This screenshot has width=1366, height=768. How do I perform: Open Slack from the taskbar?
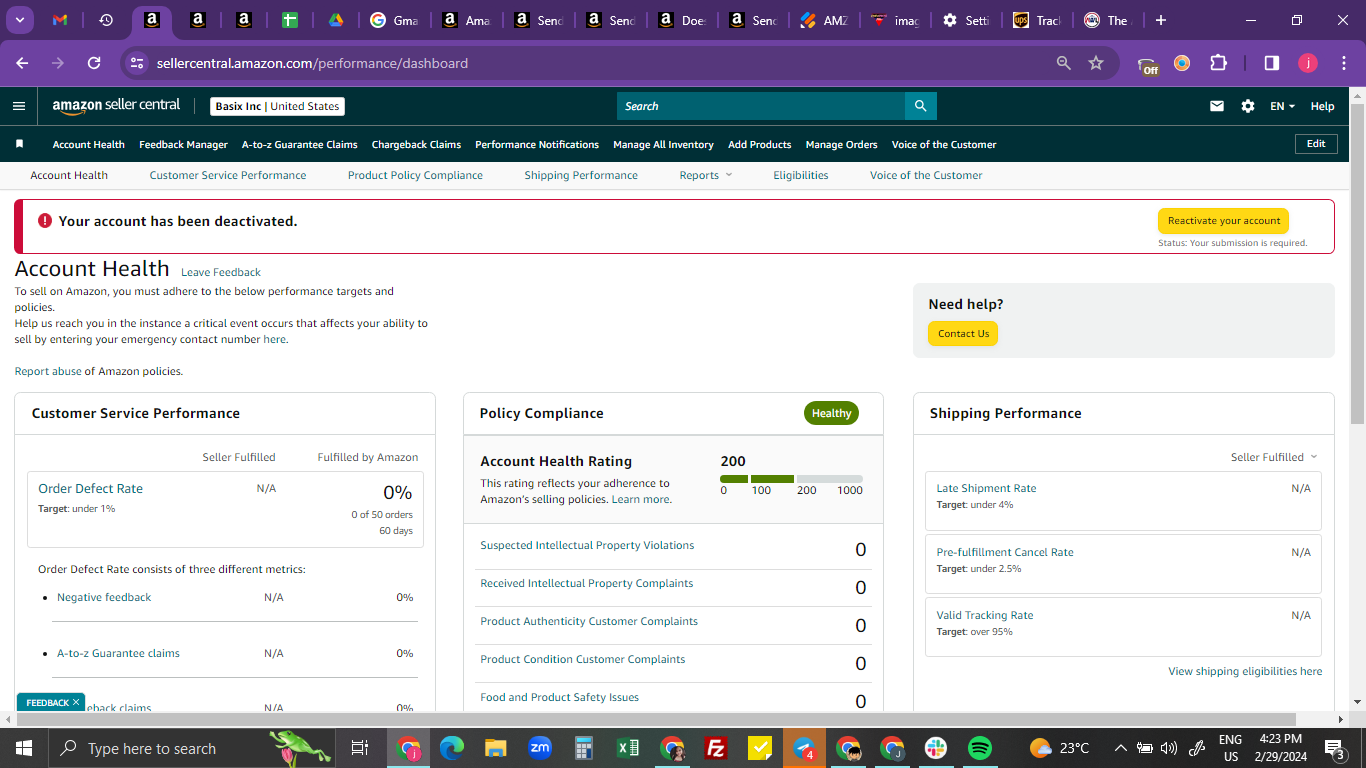coord(936,748)
